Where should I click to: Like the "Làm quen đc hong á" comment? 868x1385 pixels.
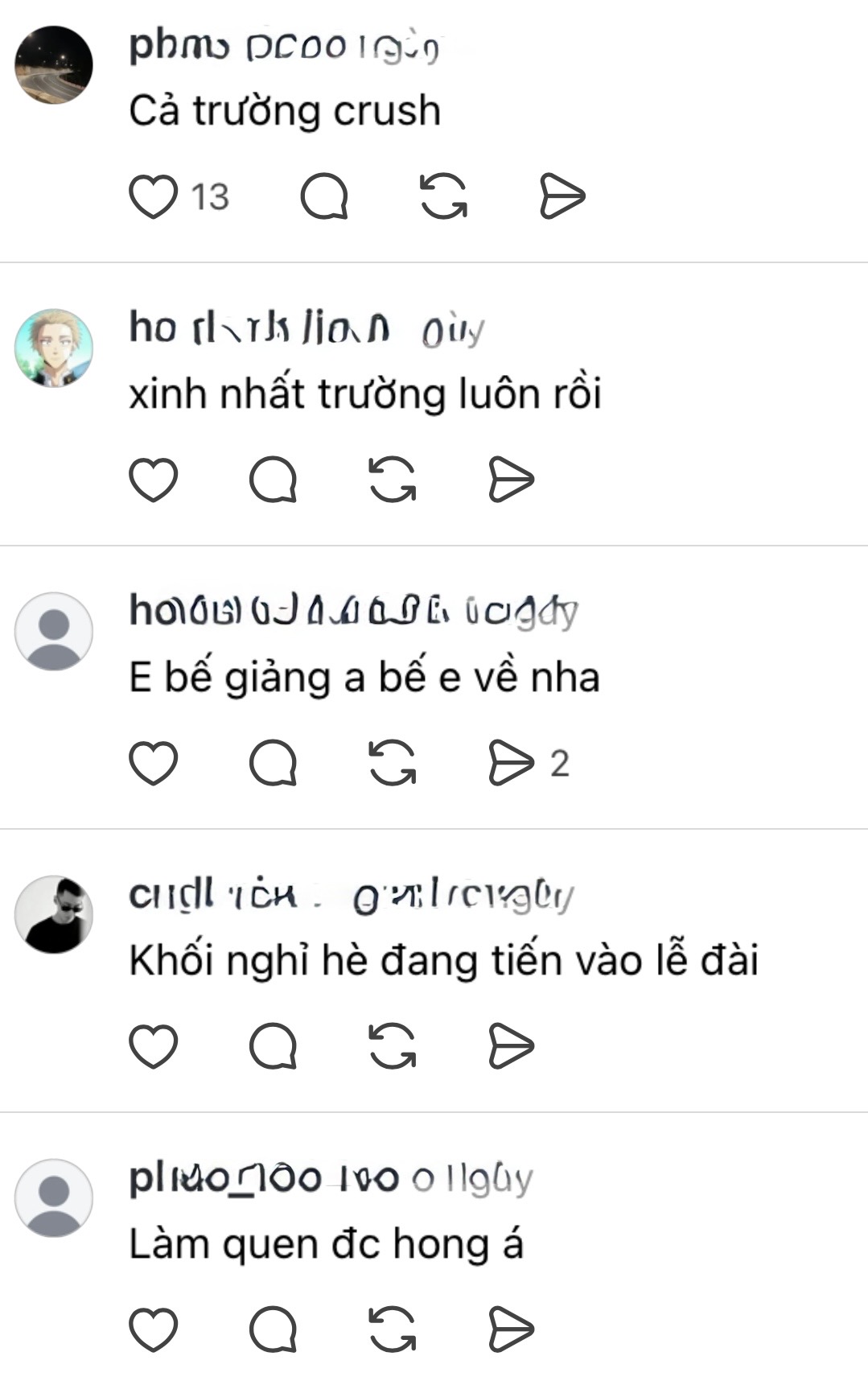[x=153, y=1329]
